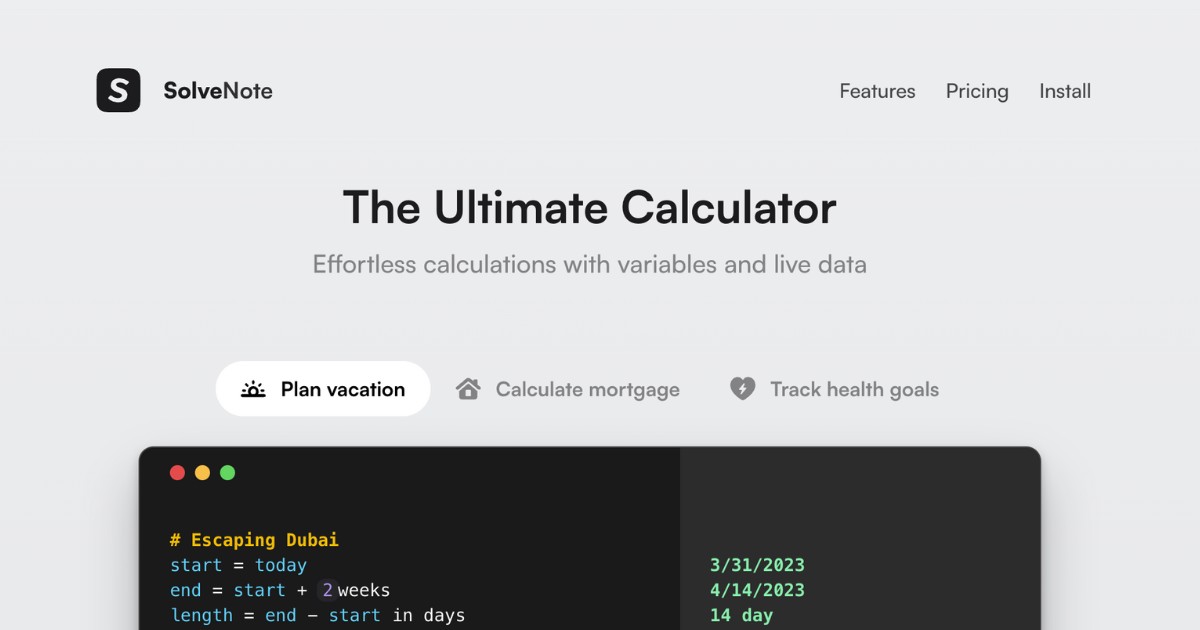Click the 3/31/2023 result value
The height and width of the screenshot is (630, 1200).
click(x=757, y=565)
